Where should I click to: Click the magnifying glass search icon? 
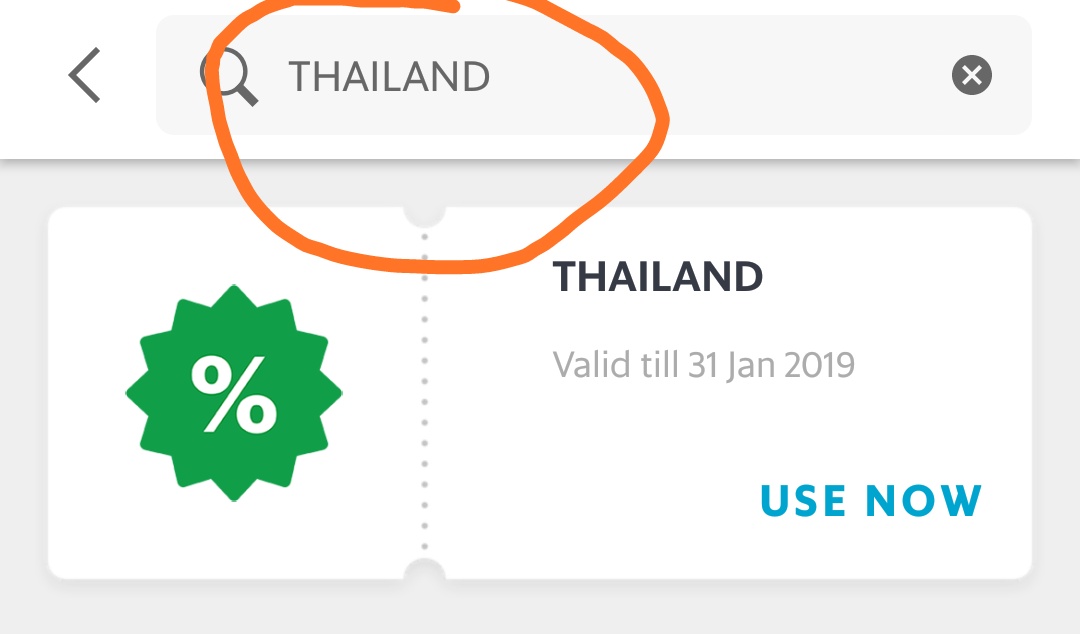[230, 78]
